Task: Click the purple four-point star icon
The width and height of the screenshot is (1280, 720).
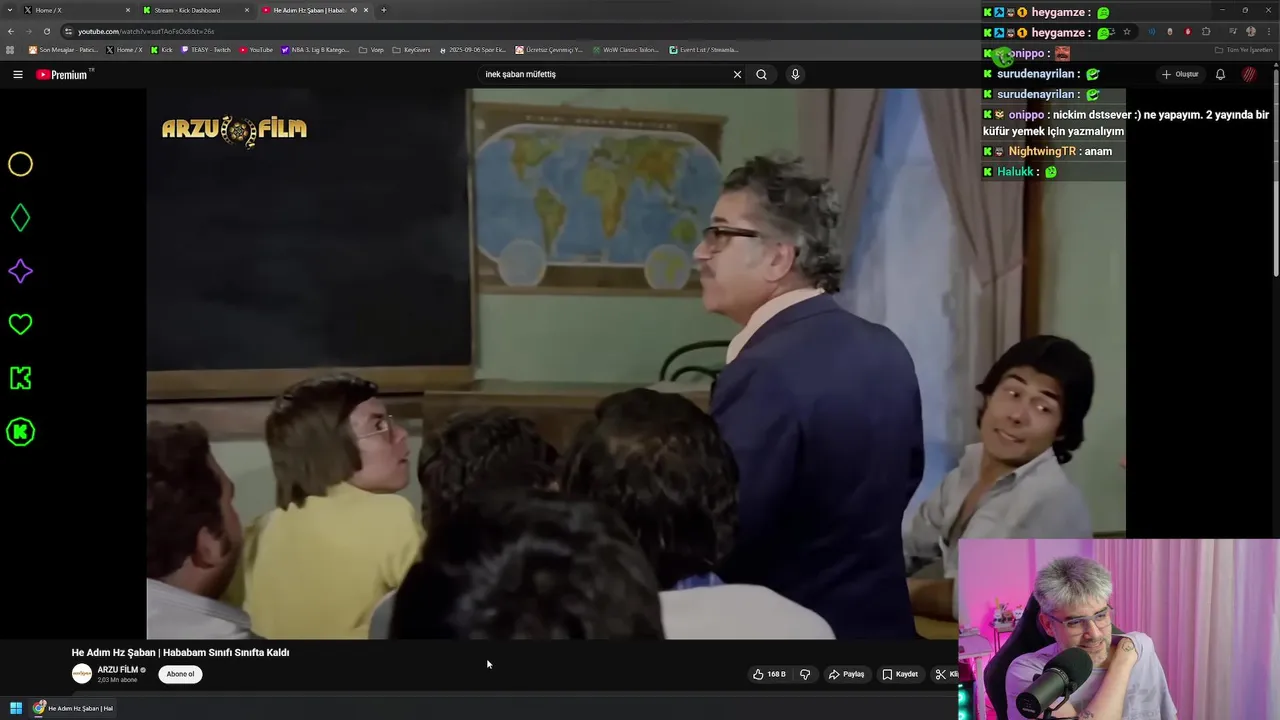Action: pyautogui.click(x=20, y=271)
